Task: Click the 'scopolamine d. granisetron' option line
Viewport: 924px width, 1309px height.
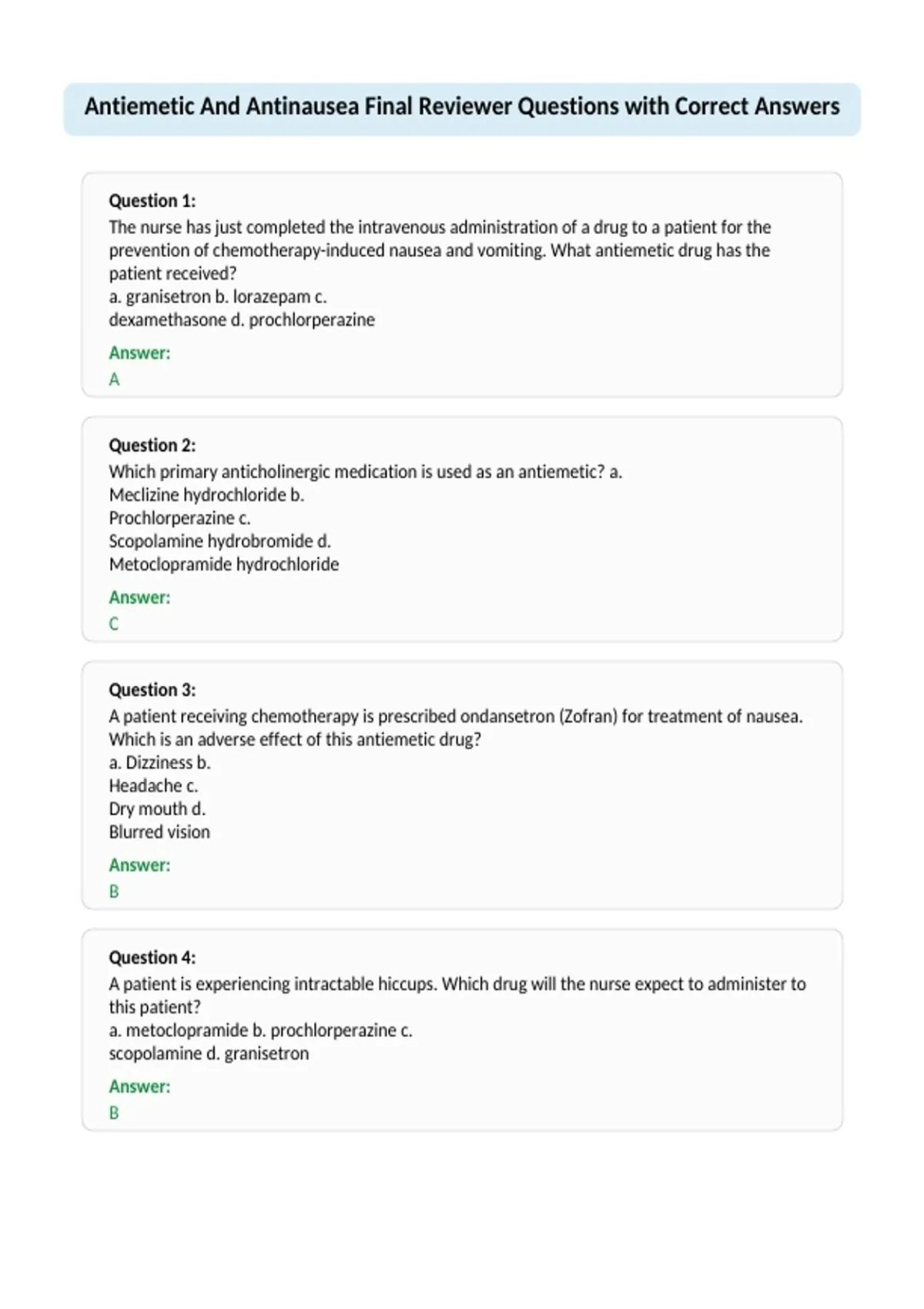Action: [209, 1054]
